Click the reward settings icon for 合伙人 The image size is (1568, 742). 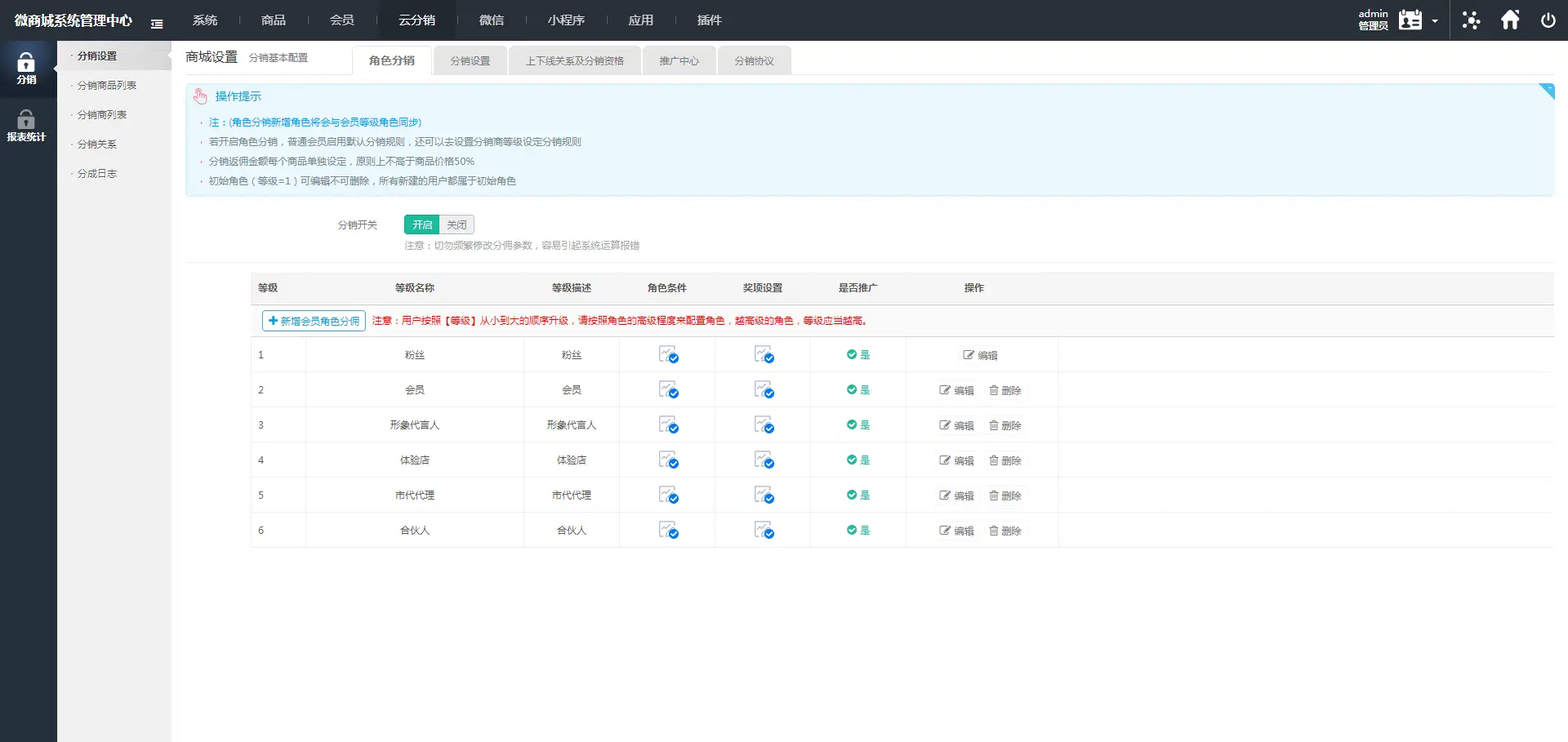pos(764,531)
